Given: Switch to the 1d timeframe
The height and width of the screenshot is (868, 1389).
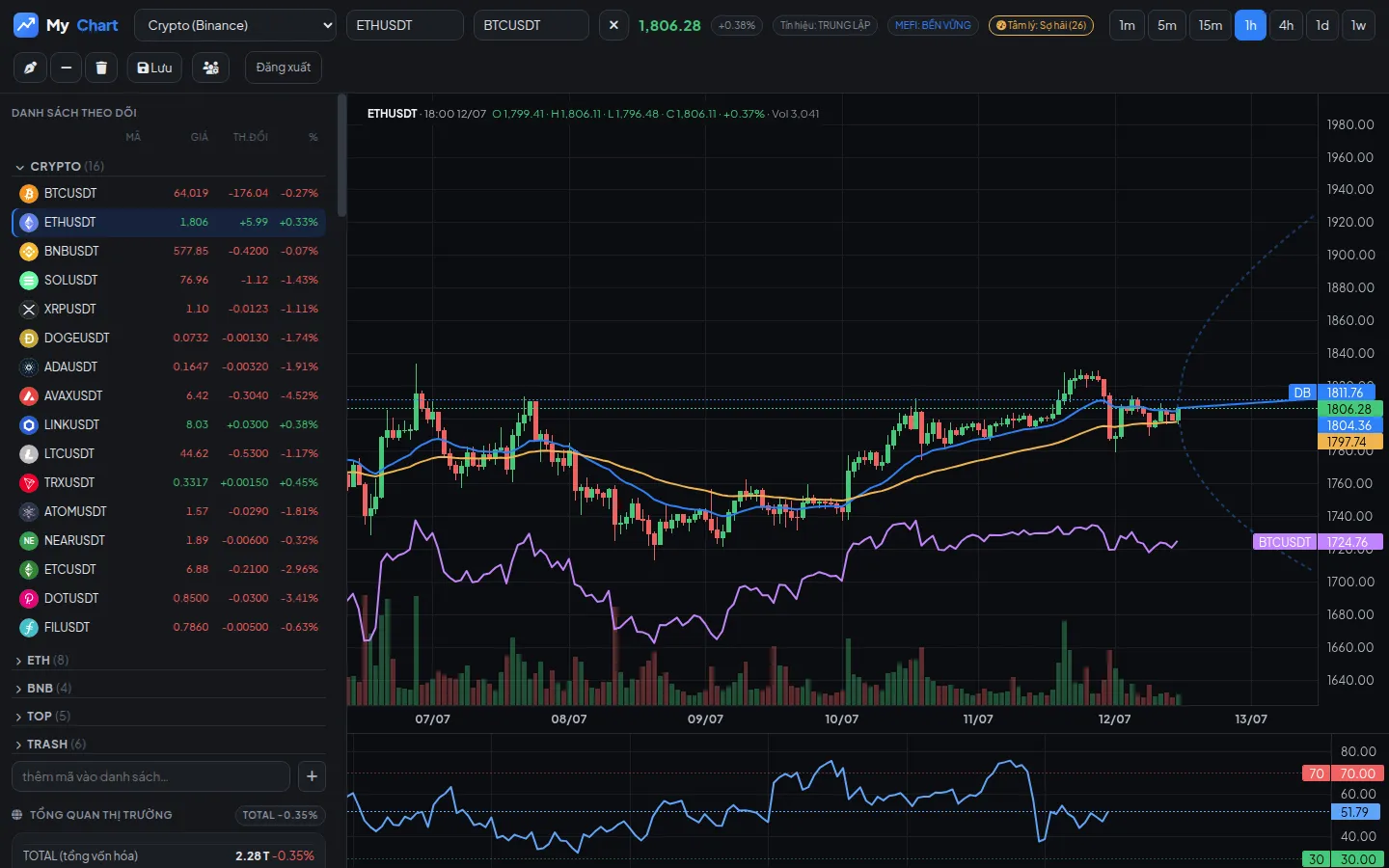Looking at the screenshot, I should (1322, 25).
